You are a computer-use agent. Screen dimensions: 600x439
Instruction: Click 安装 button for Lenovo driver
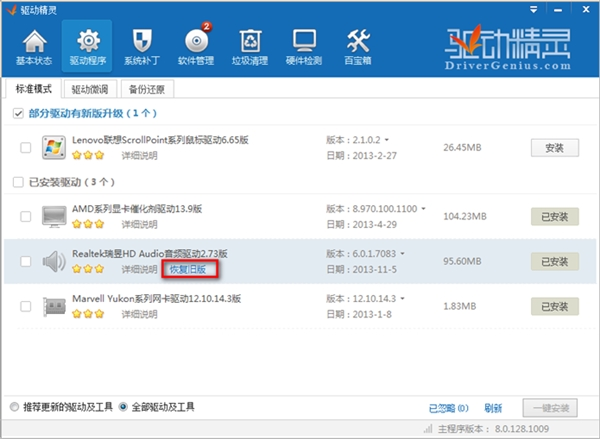pos(554,148)
